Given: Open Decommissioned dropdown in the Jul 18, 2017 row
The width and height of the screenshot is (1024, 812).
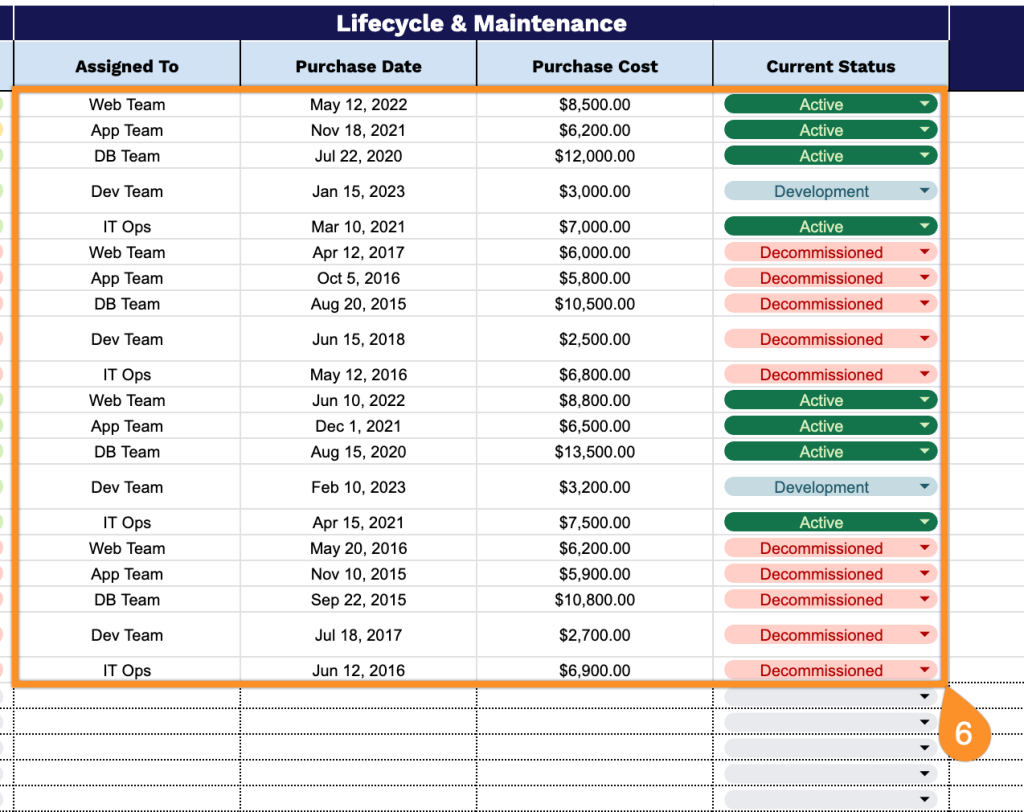Looking at the screenshot, I should 925,635.
